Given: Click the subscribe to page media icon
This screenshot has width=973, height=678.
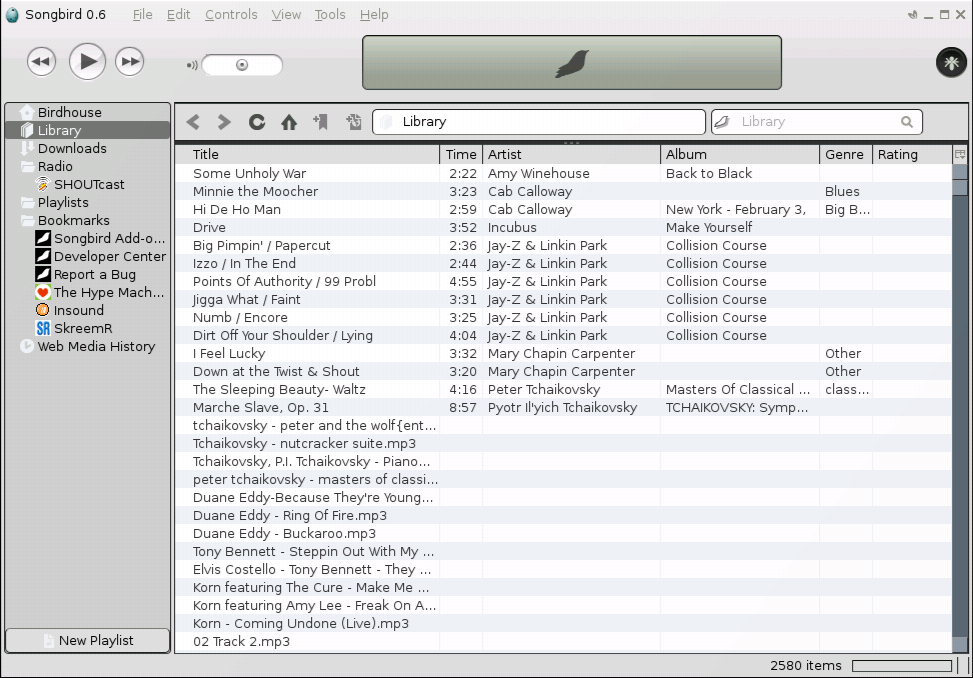Looking at the screenshot, I should pos(354,122).
